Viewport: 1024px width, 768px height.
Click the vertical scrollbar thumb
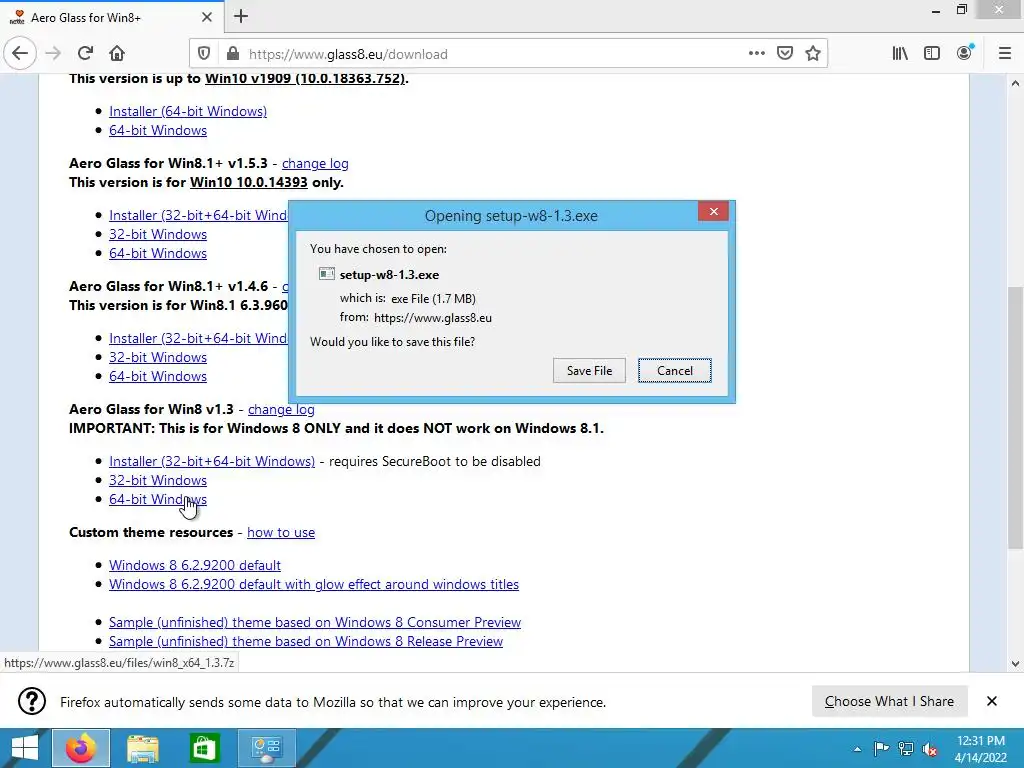tap(1015, 418)
